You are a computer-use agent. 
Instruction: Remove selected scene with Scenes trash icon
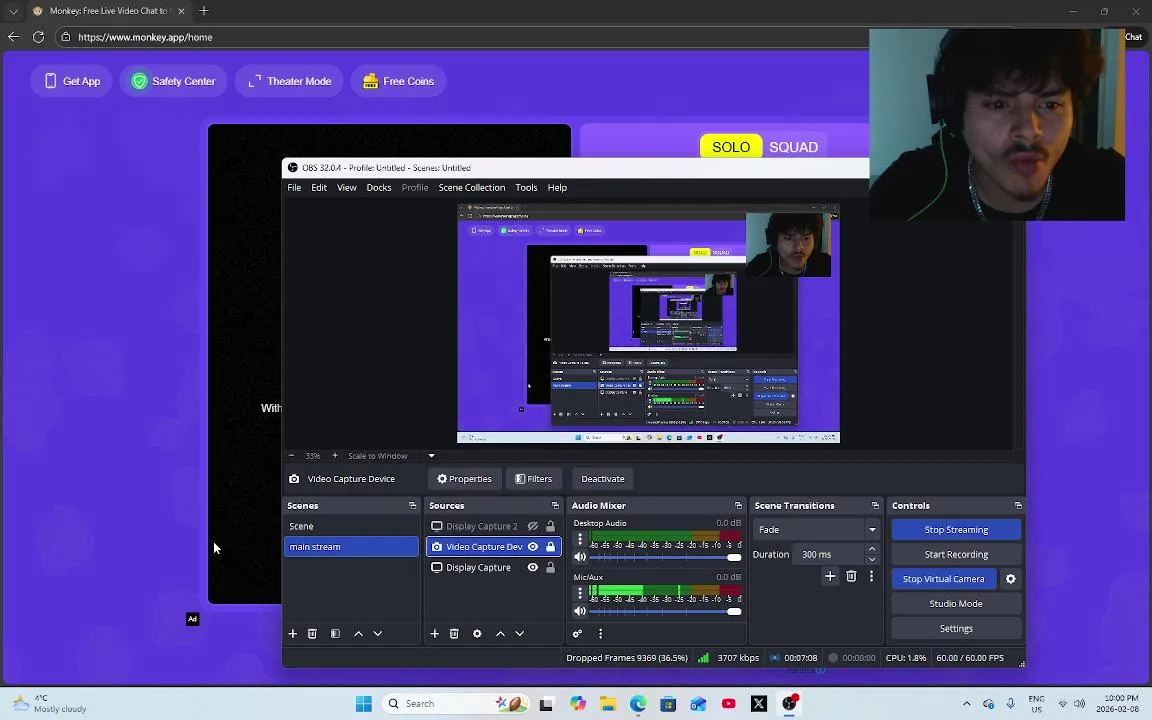click(x=312, y=633)
